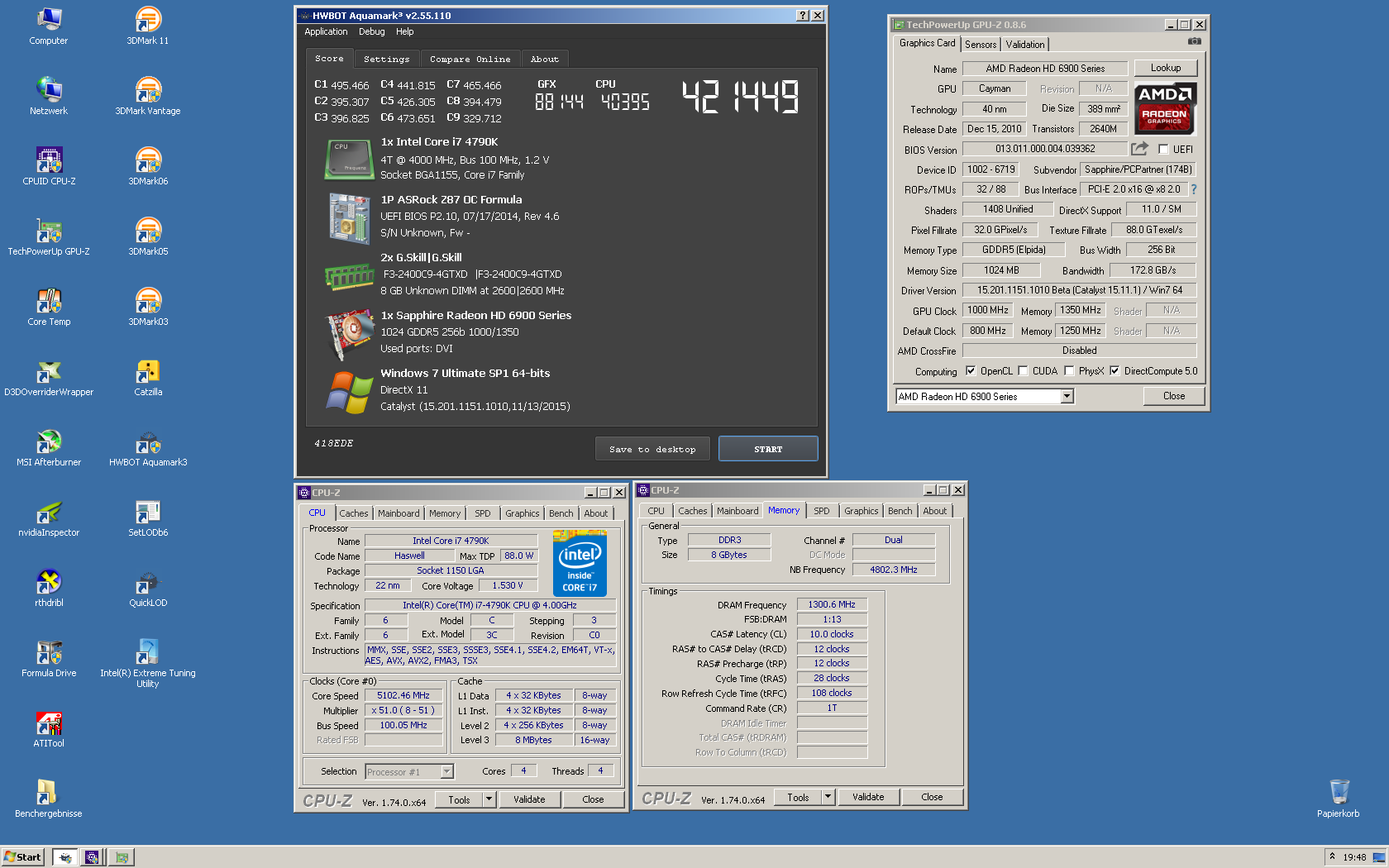Click the BIOS Version field in GPU-Z
This screenshot has width=1389, height=868.
click(x=1045, y=149)
